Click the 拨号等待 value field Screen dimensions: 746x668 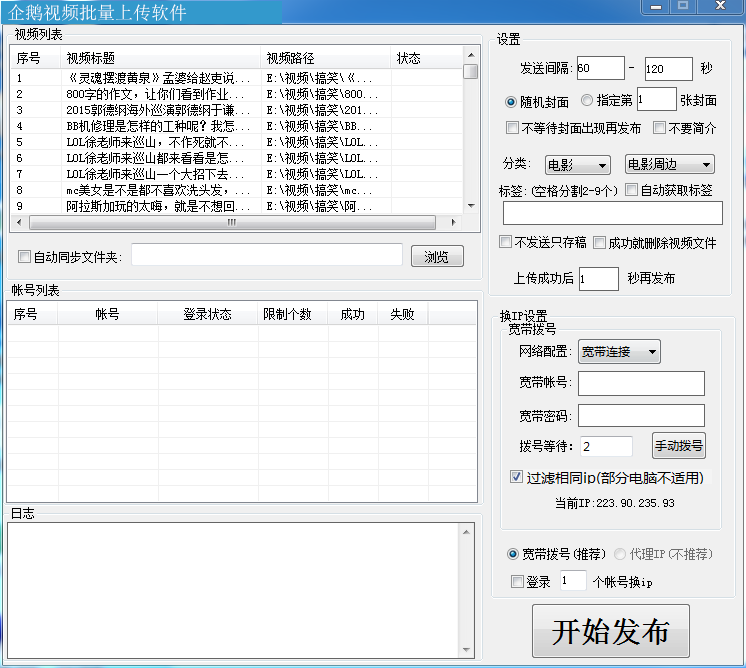coord(607,446)
